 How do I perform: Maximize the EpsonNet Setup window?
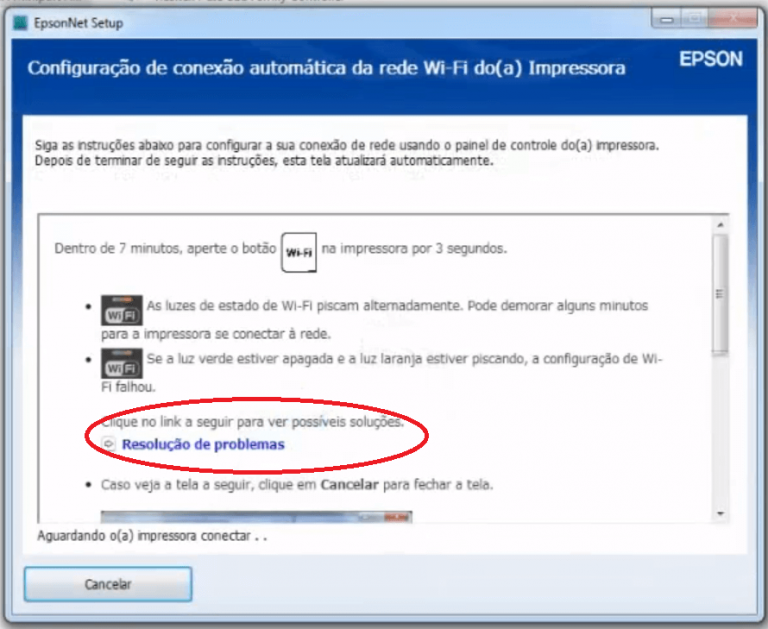(x=694, y=19)
